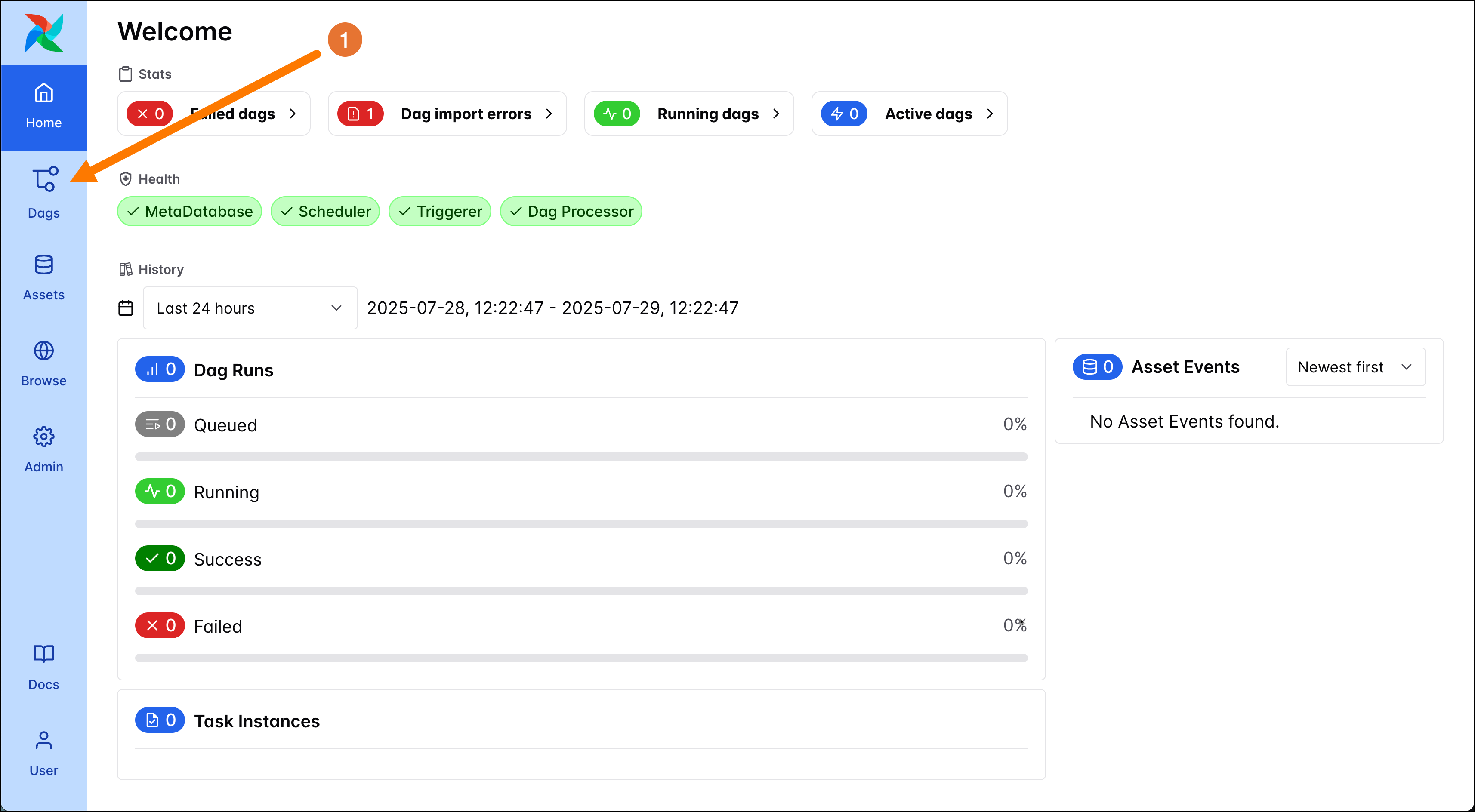Click the Failed dags chevron arrow

tap(293, 114)
